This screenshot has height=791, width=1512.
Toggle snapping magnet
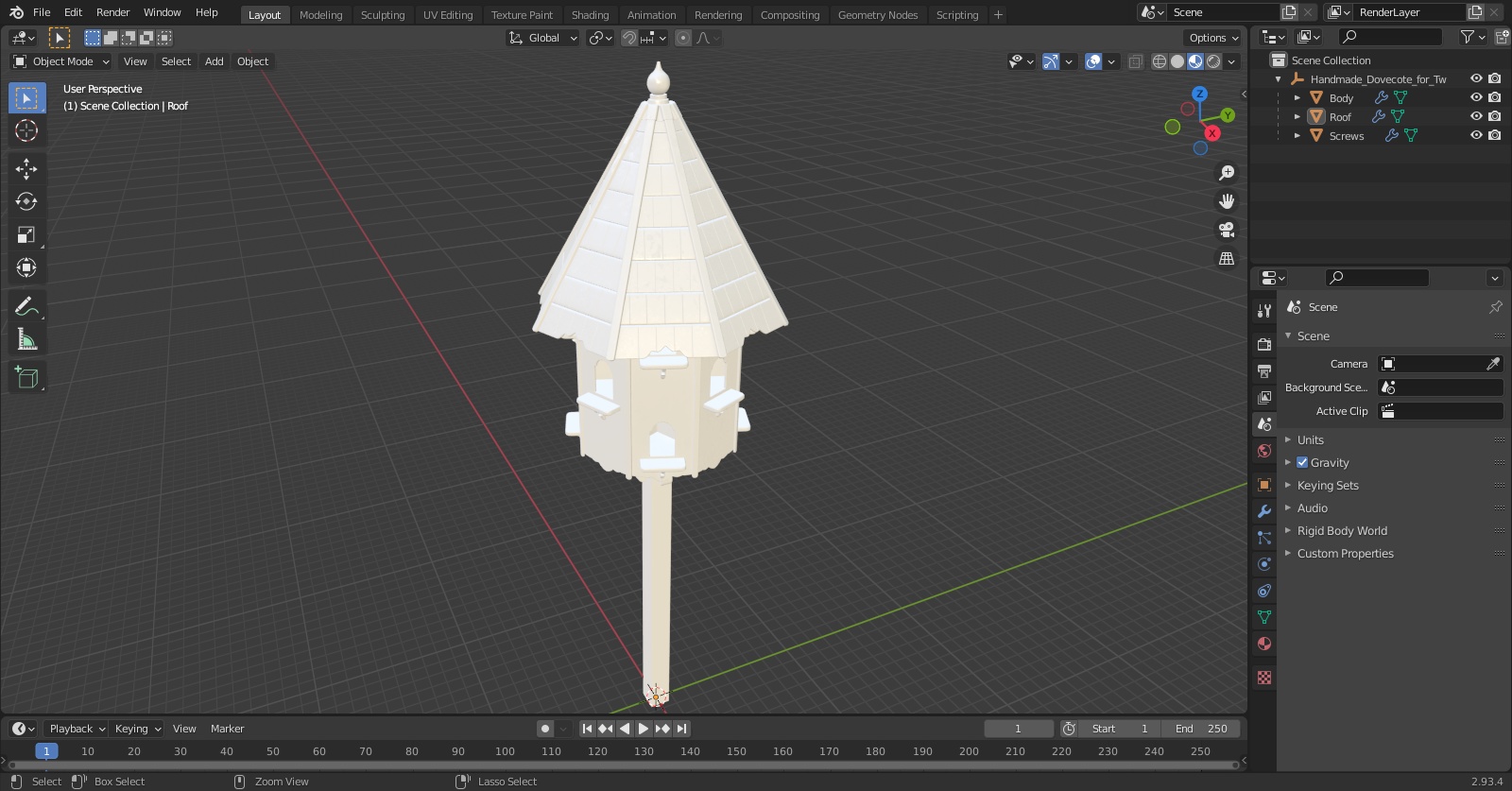[x=628, y=38]
